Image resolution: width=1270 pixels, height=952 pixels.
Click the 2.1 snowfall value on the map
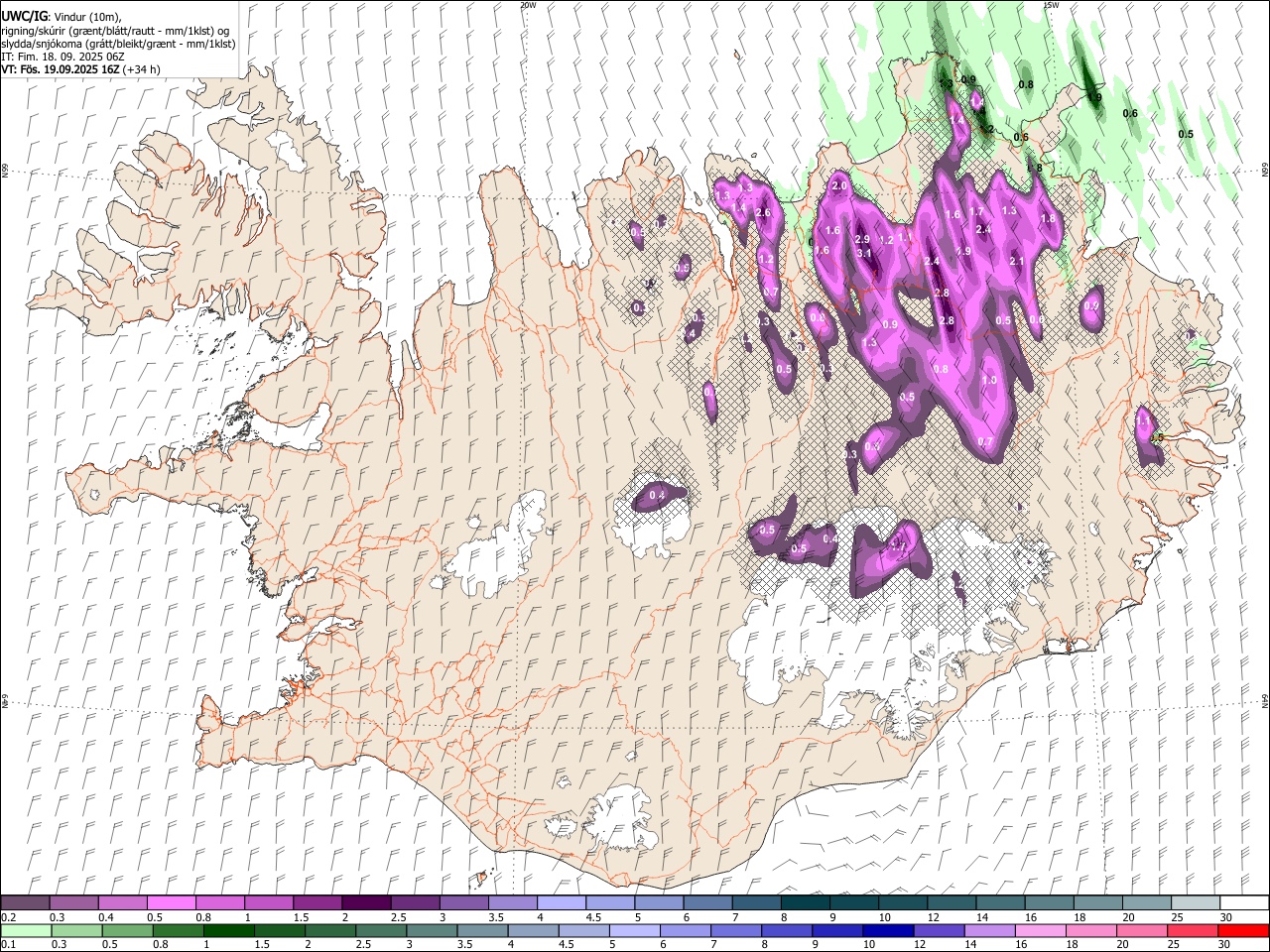pyautogui.click(x=1016, y=261)
